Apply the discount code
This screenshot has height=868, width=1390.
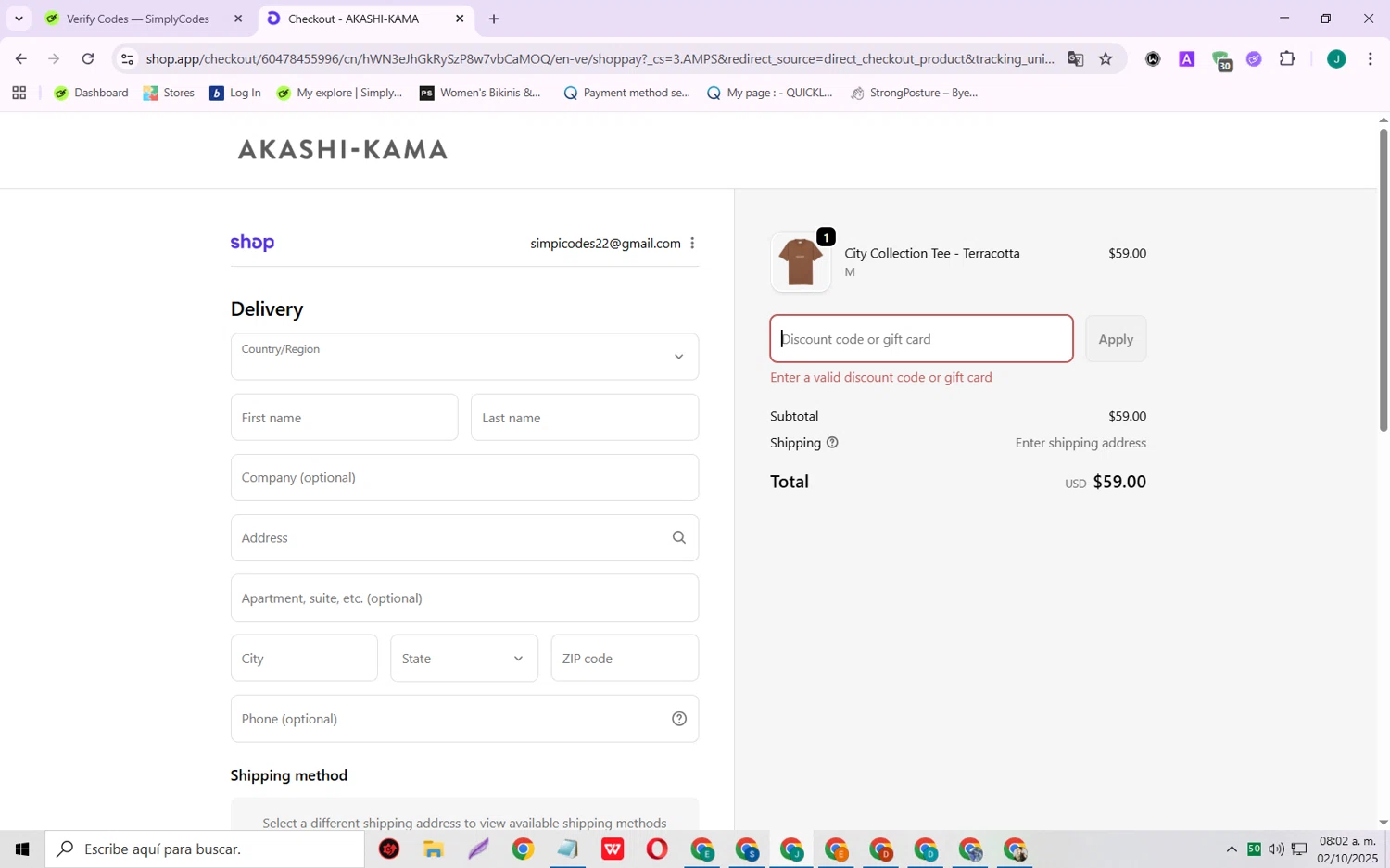(1116, 339)
